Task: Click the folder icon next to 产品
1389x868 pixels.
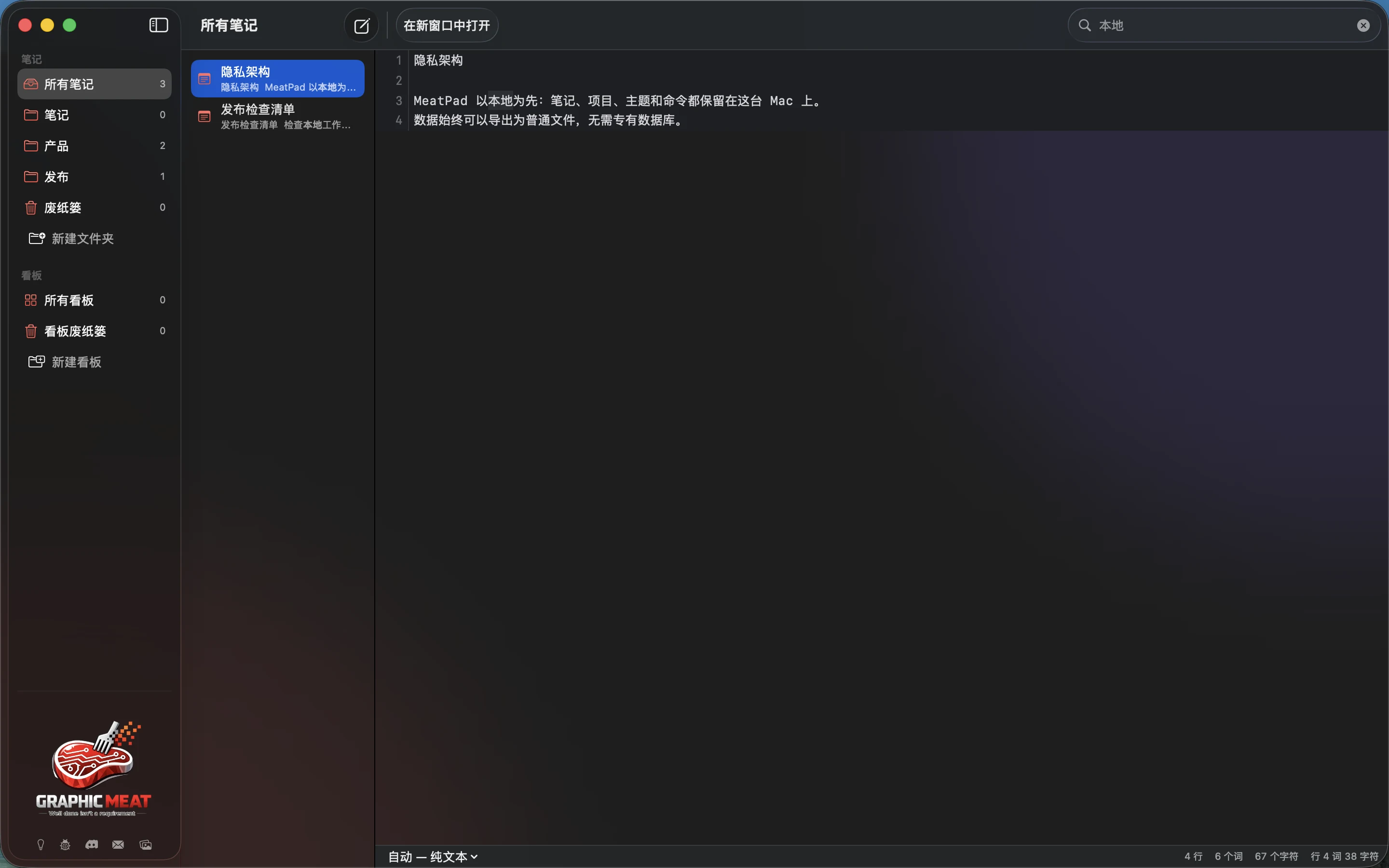Action: coord(31,146)
